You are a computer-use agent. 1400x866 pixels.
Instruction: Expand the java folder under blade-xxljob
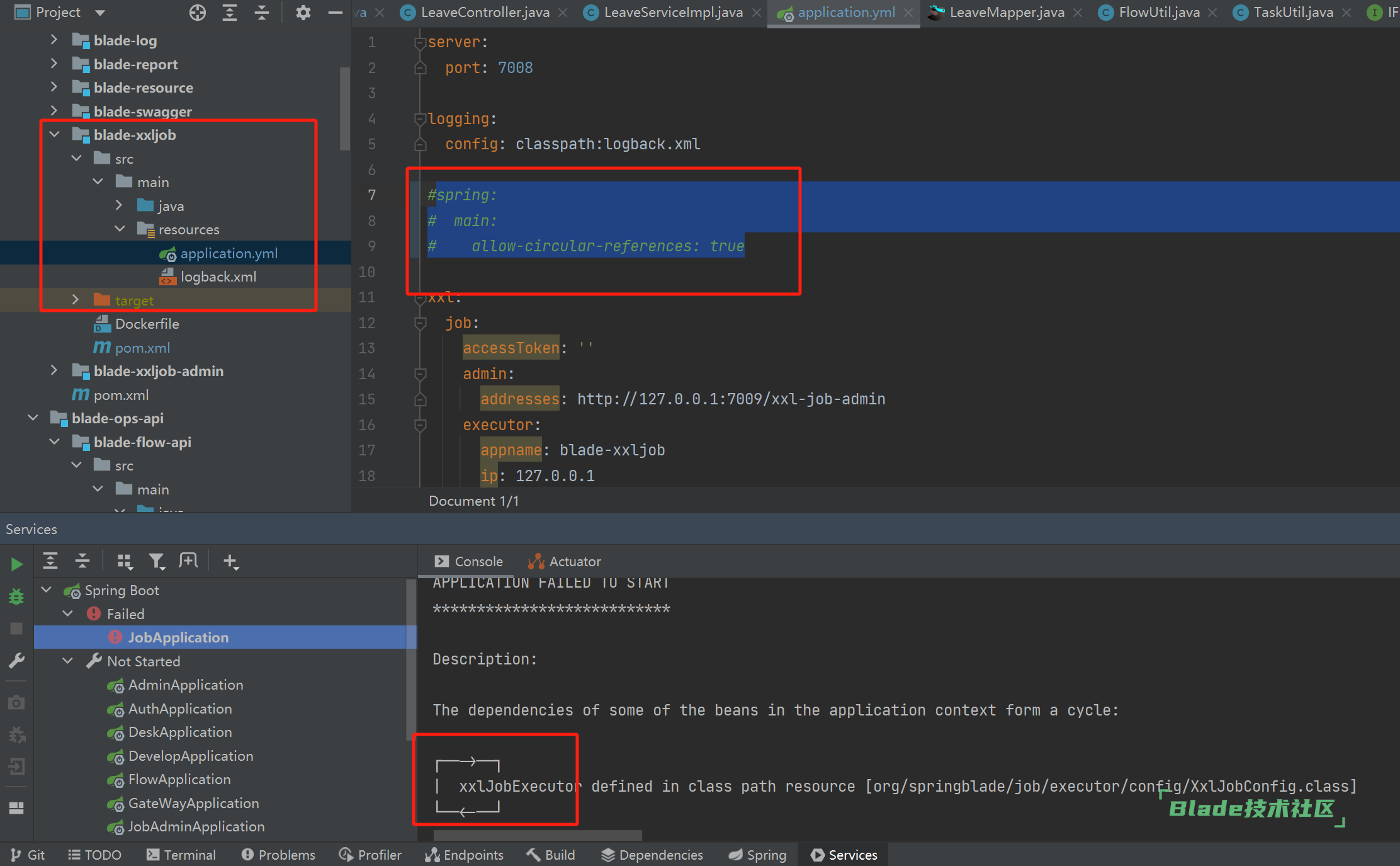(119, 205)
